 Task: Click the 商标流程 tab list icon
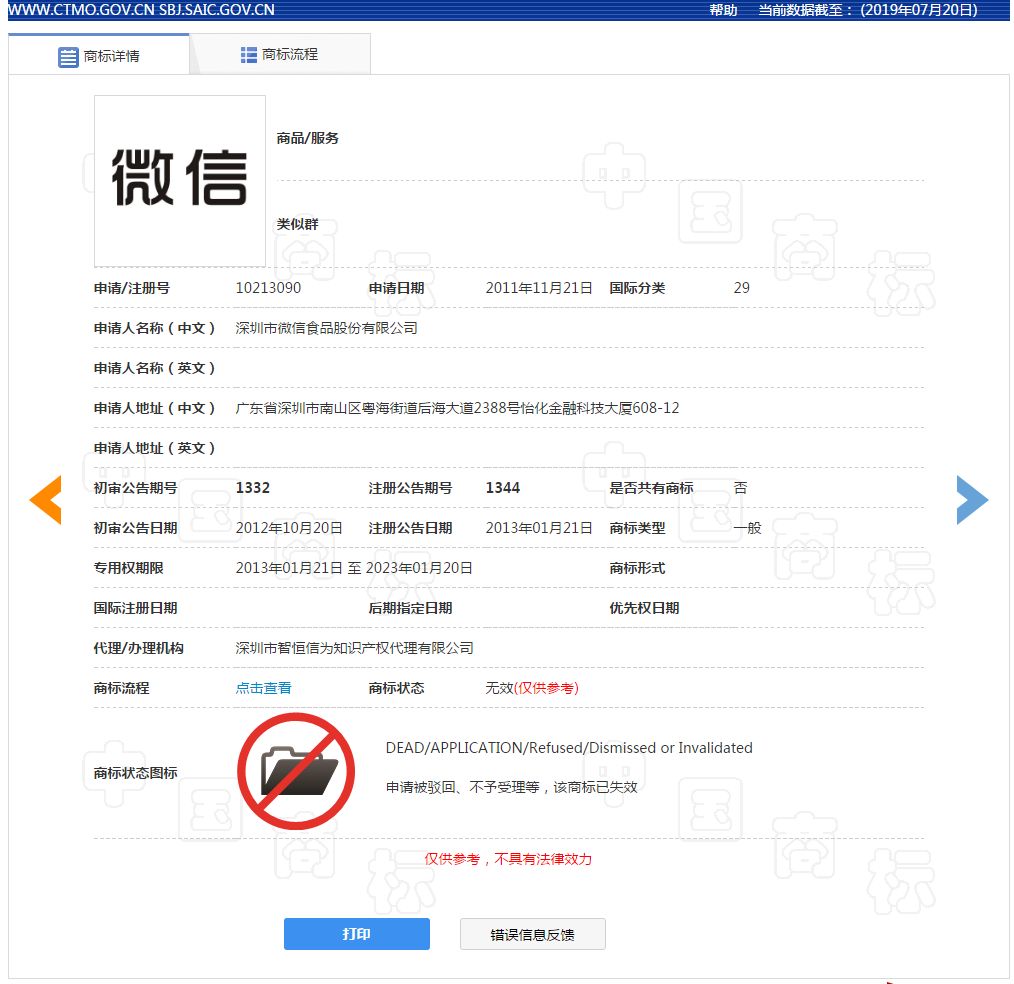click(248, 55)
